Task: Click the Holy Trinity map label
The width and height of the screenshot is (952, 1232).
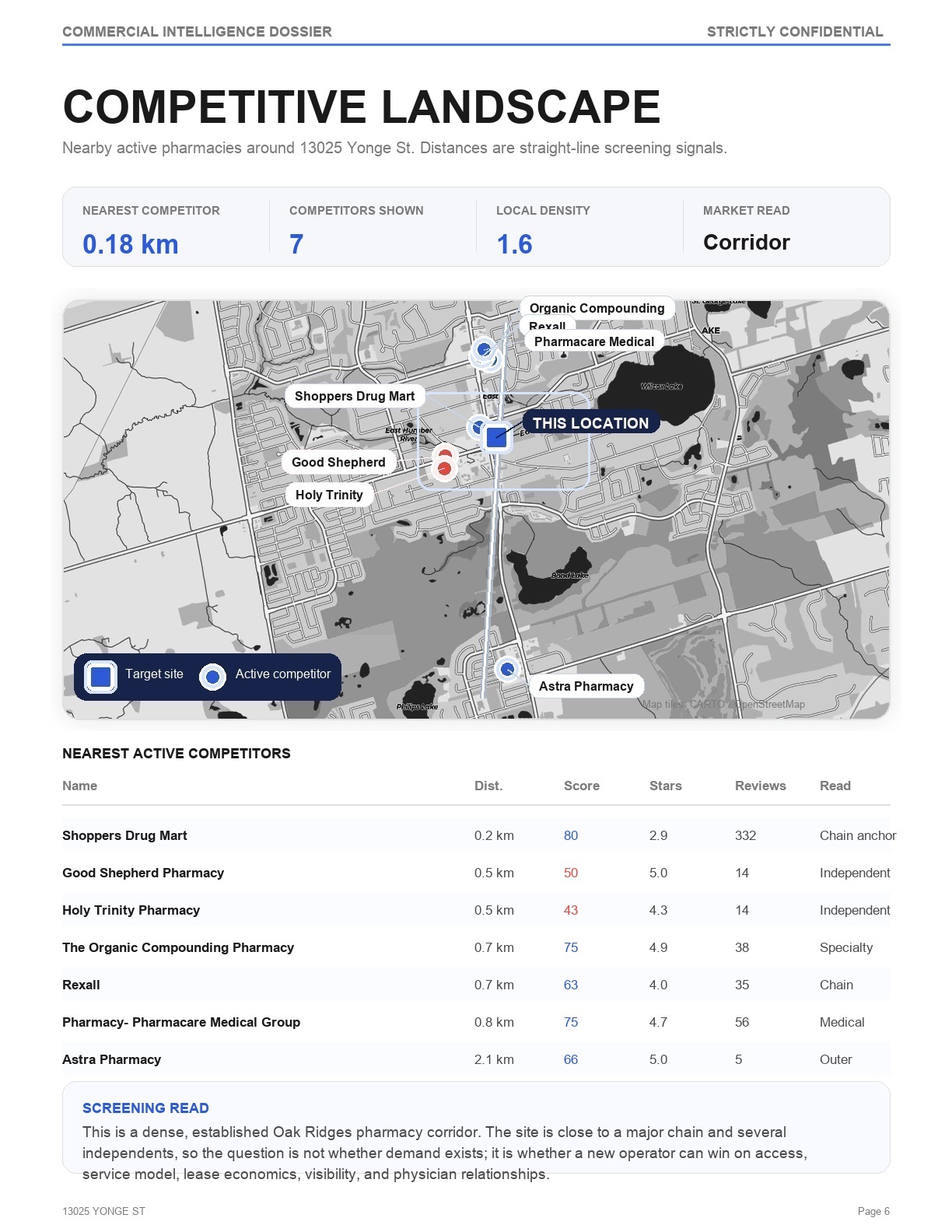Action: pos(329,495)
